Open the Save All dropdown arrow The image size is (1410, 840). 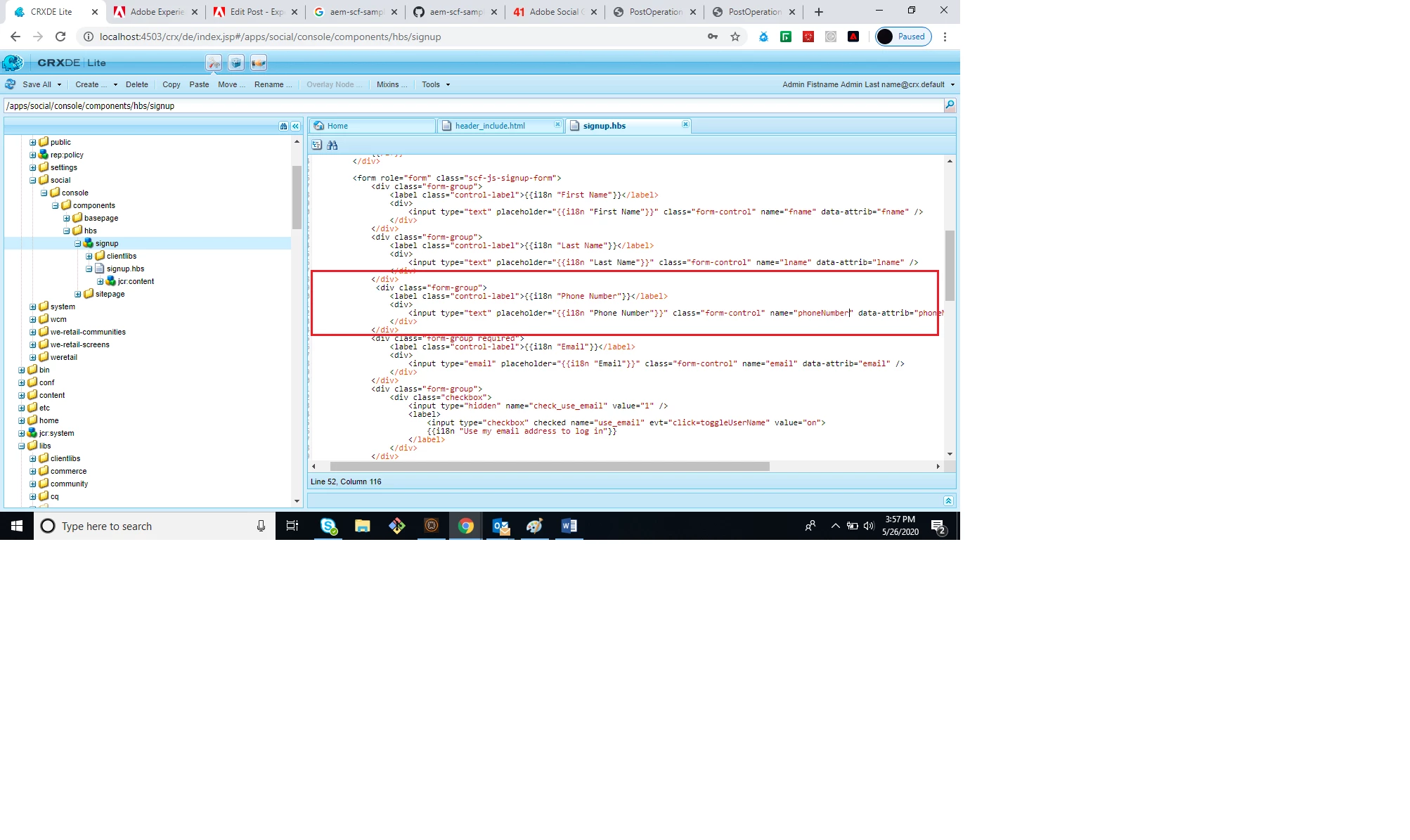tap(59, 85)
